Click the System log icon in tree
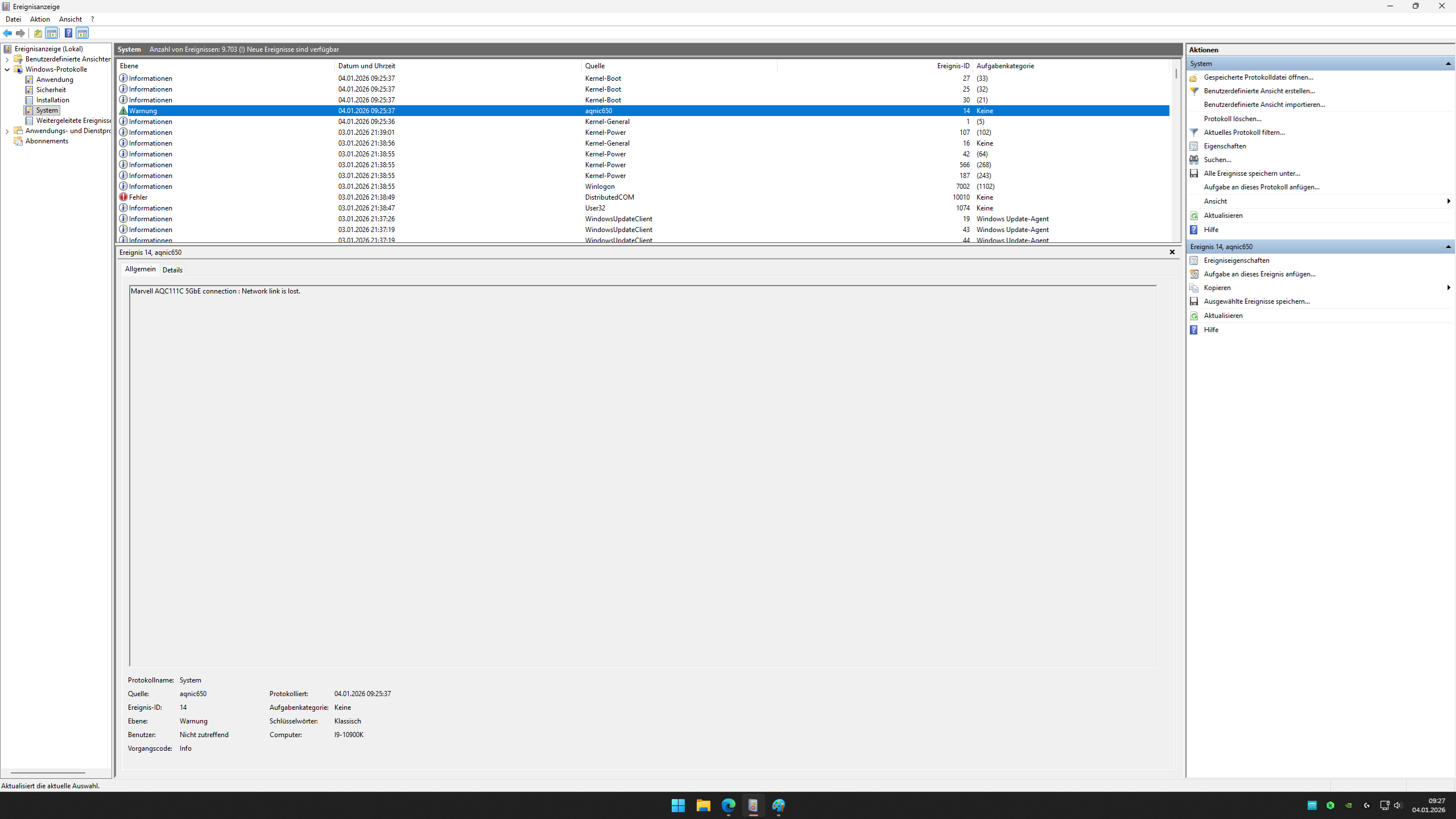Image resolution: width=1456 pixels, height=819 pixels. pos(29,110)
